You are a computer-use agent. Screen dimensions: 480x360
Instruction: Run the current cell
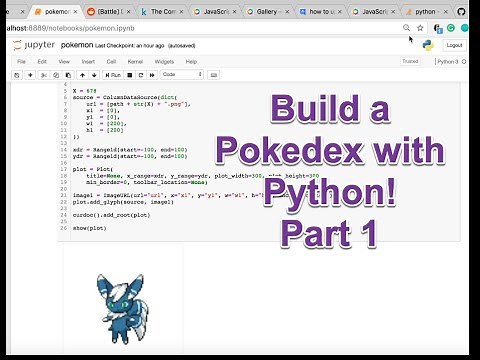[113, 75]
